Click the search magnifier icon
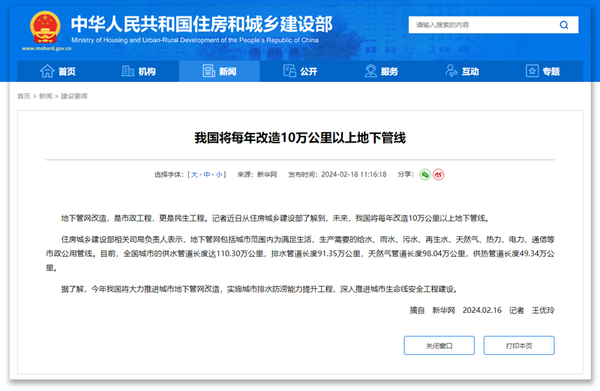 point(564,25)
